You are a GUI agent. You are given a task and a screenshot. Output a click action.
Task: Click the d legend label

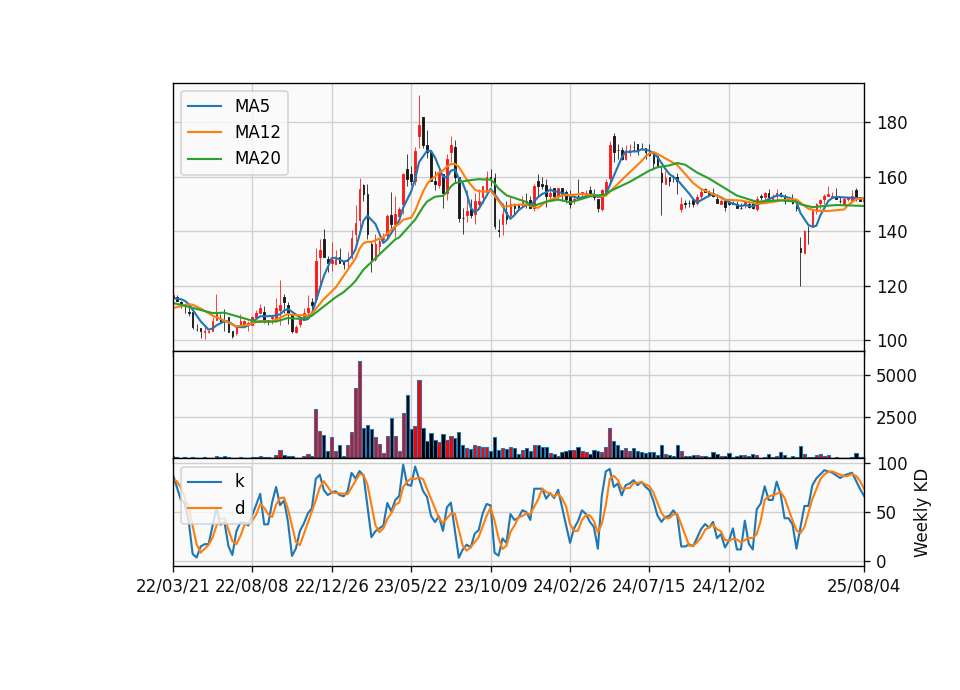(239, 508)
